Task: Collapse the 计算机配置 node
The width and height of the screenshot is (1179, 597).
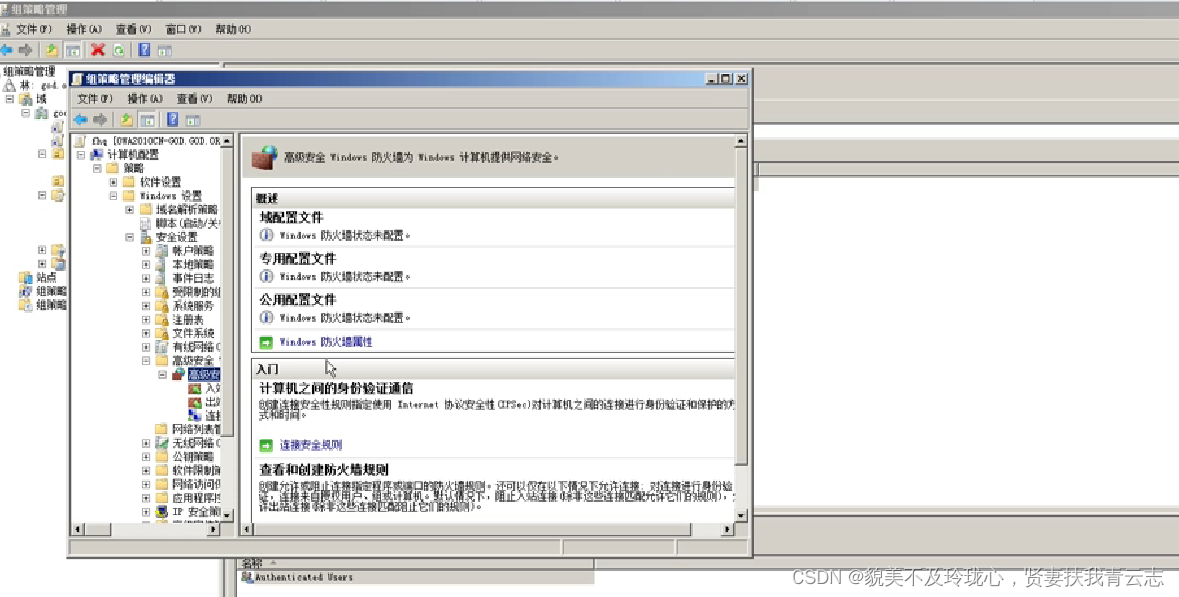Action: [80, 155]
